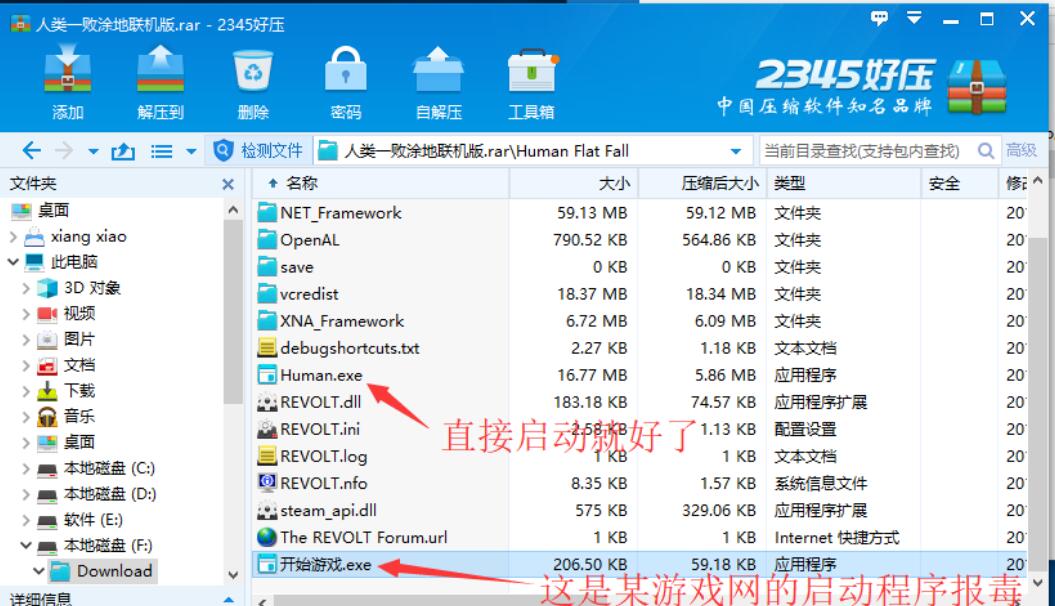Expand the 本地磁盘 (C:) tree node
The image size is (1055, 606).
pos(26,468)
